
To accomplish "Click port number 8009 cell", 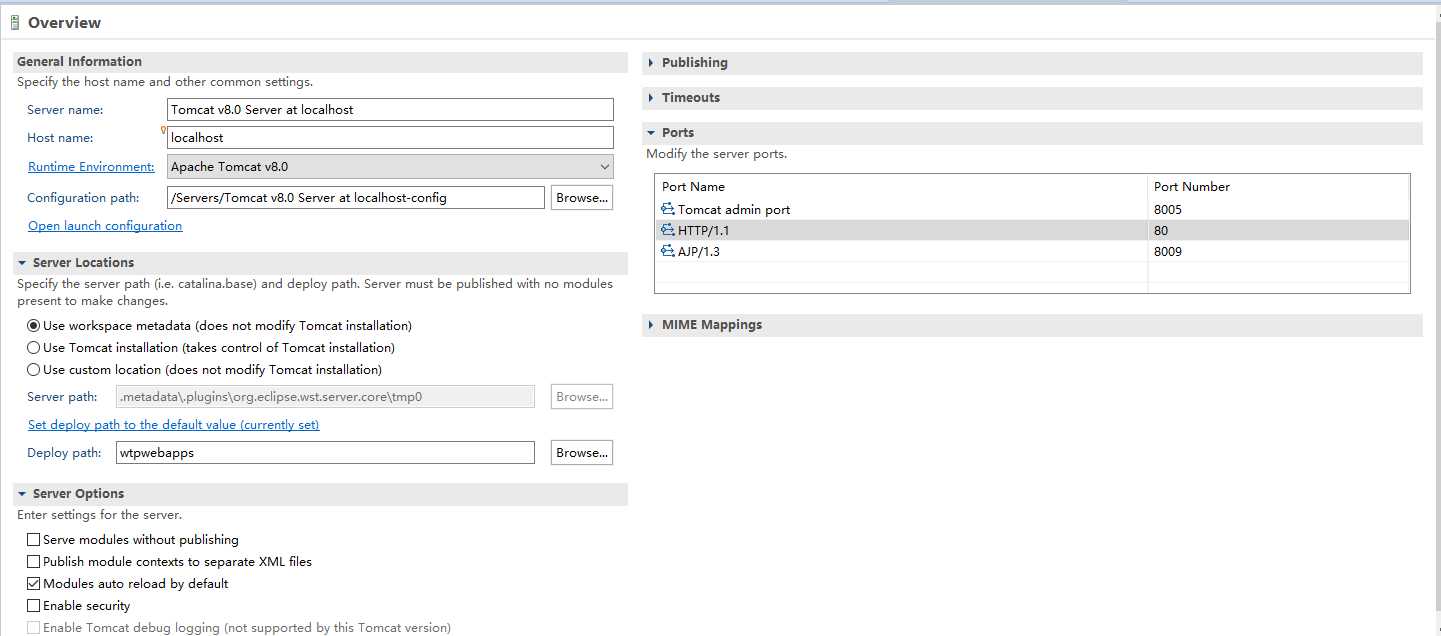I will 1278,252.
